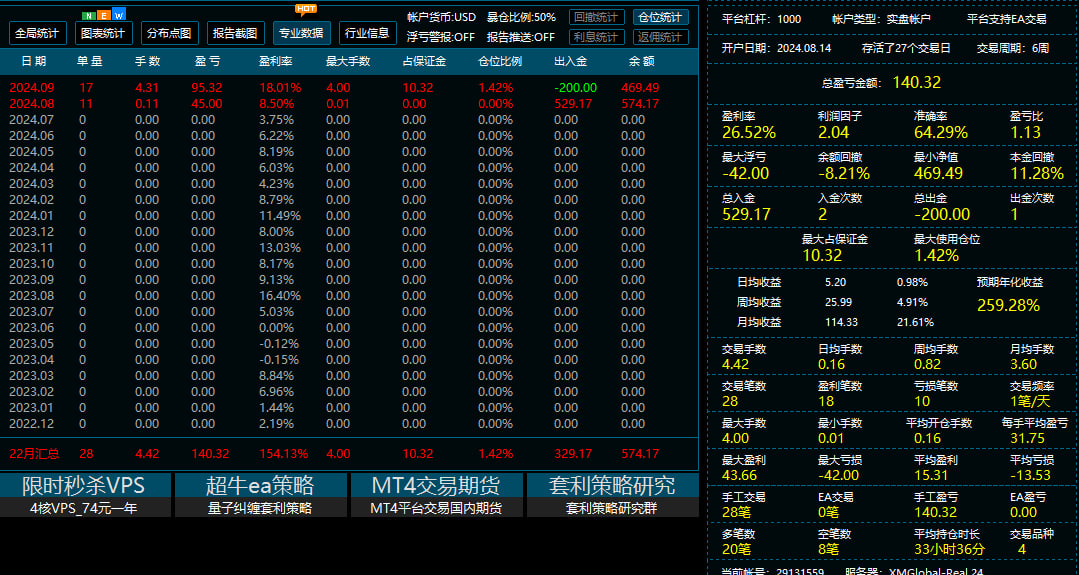Click the 回撤统计 button
This screenshot has height=575, width=1079.
(597, 17)
